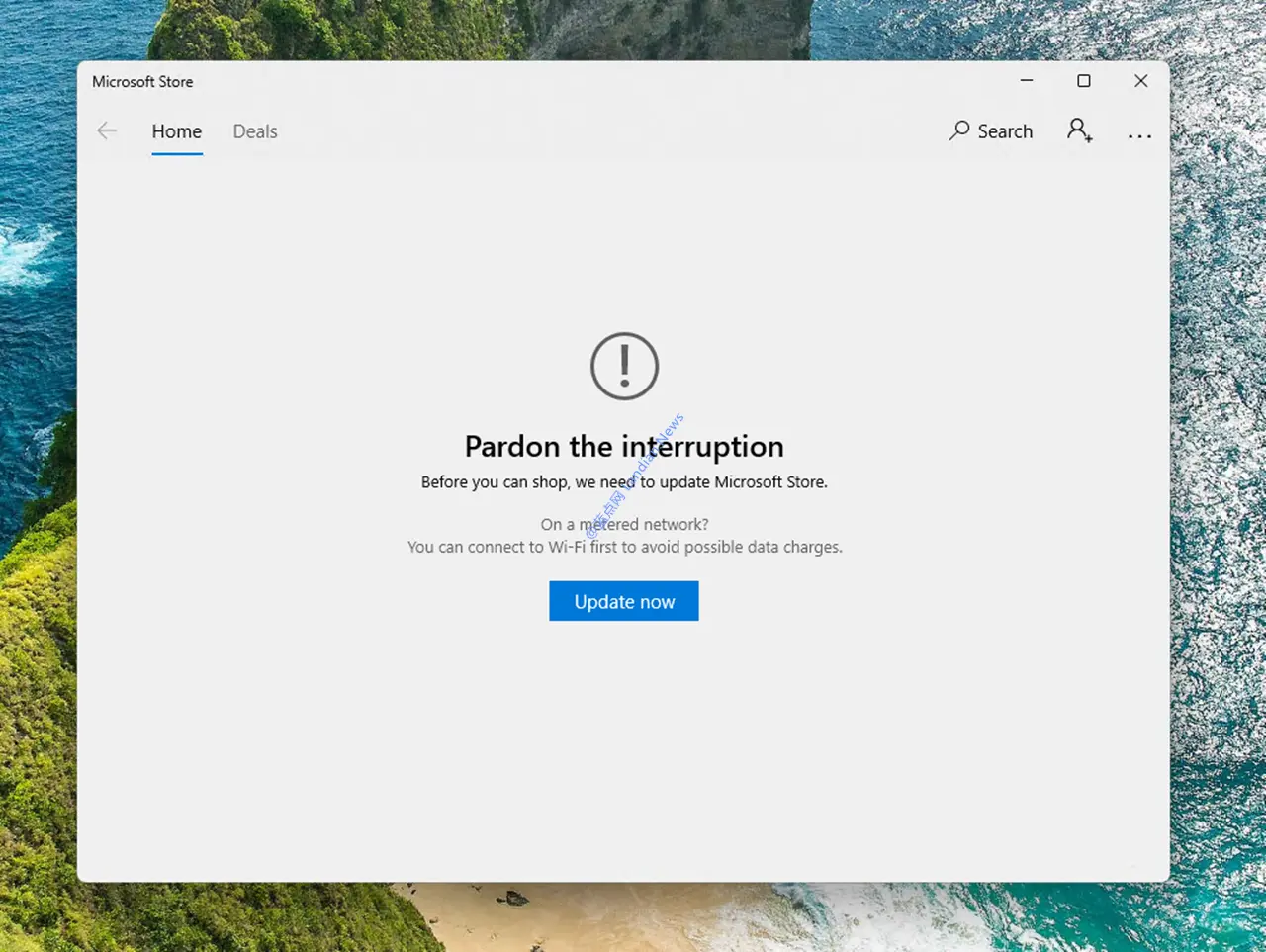Click the Microsoft Store window title

click(142, 82)
